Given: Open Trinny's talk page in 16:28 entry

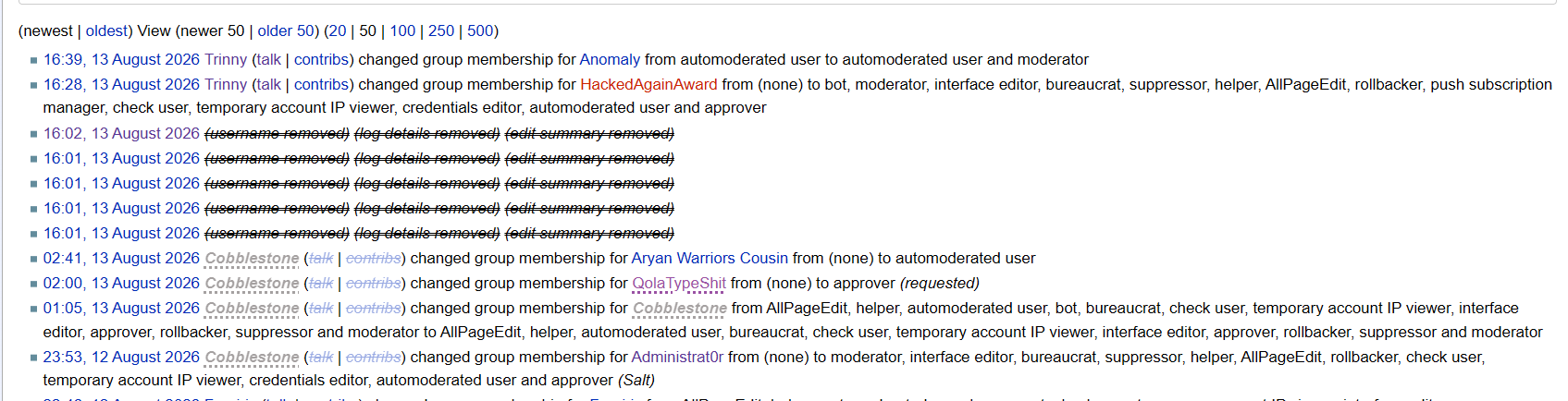Looking at the screenshot, I should (x=268, y=85).
